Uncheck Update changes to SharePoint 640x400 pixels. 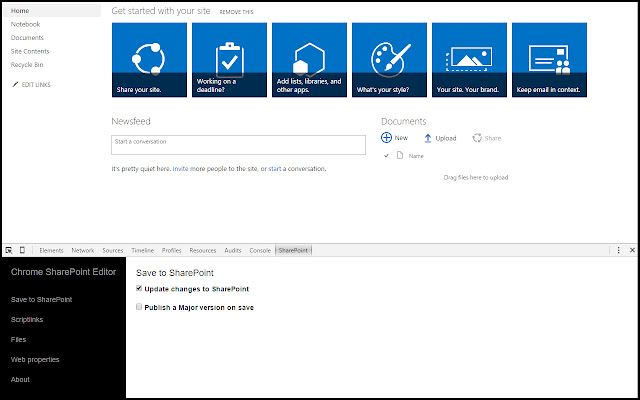pyautogui.click(x=139, y=289)
